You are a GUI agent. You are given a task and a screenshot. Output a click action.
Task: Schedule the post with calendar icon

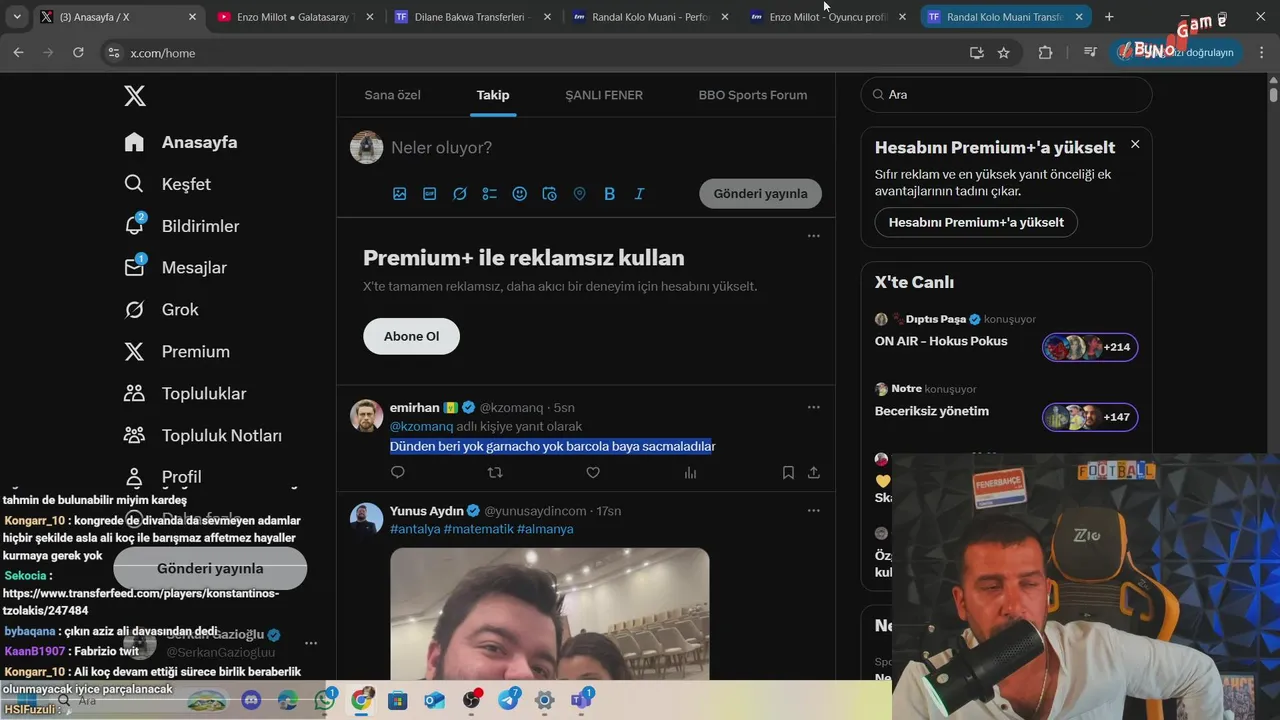[x=550, y=194]
